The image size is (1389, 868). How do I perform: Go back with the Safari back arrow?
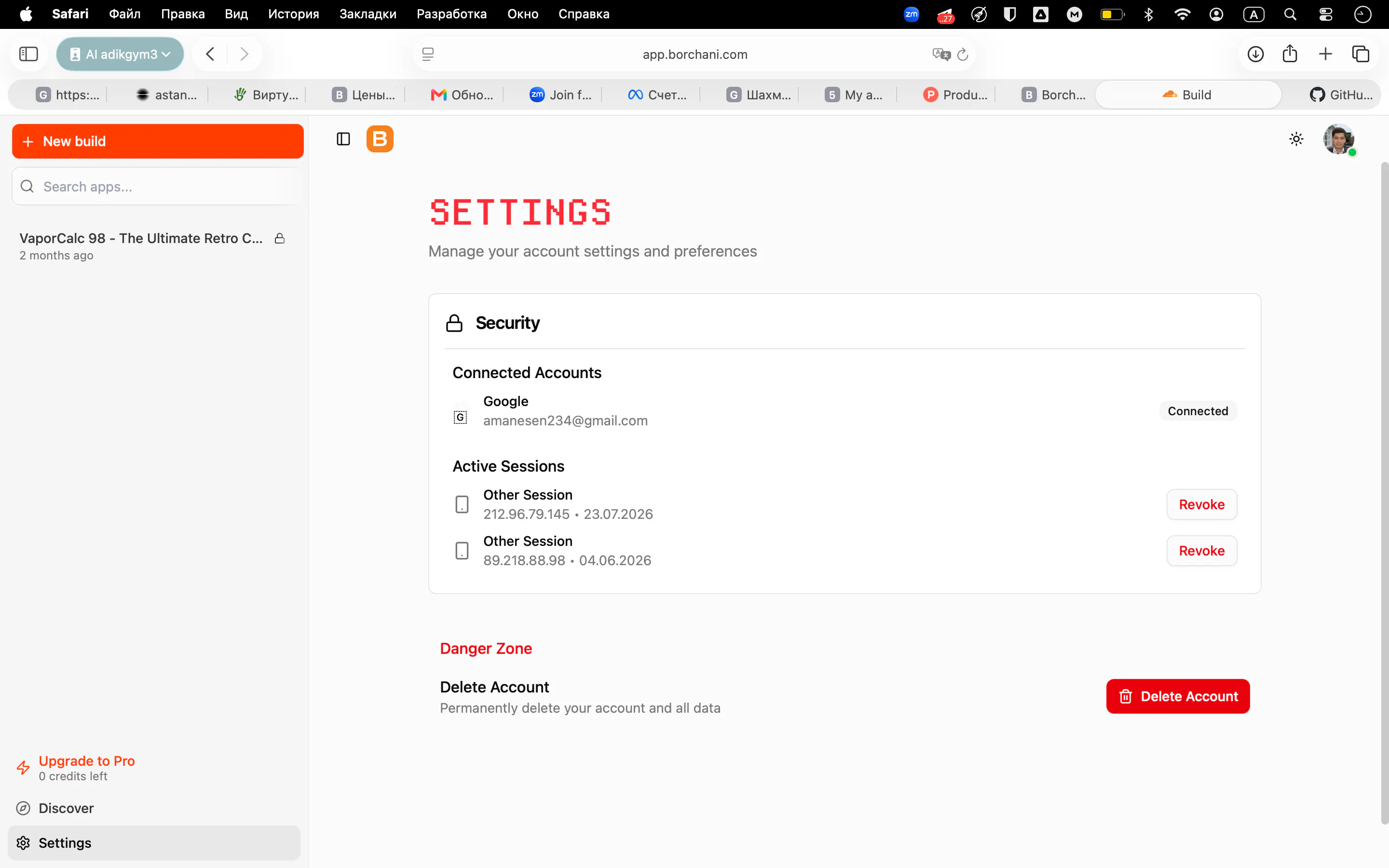point(211,54)
